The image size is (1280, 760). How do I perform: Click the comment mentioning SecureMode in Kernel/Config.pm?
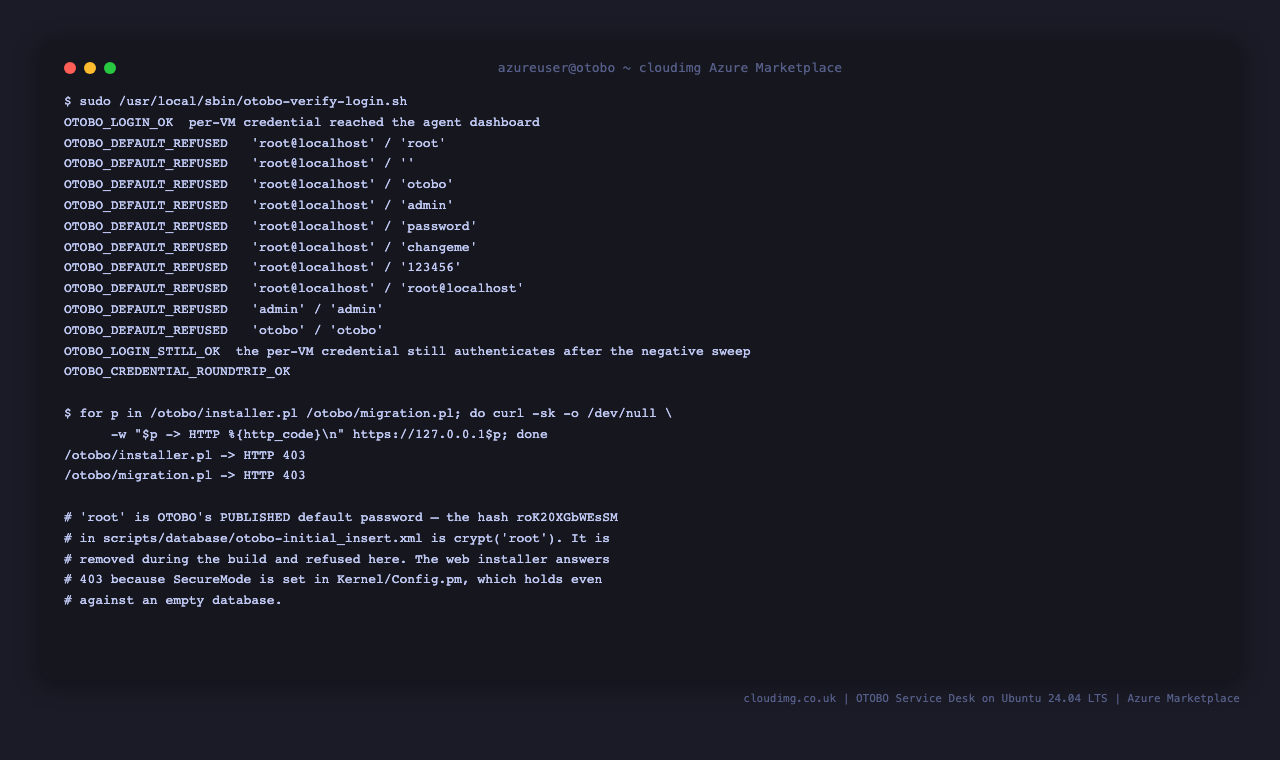[x=333, y=579]
